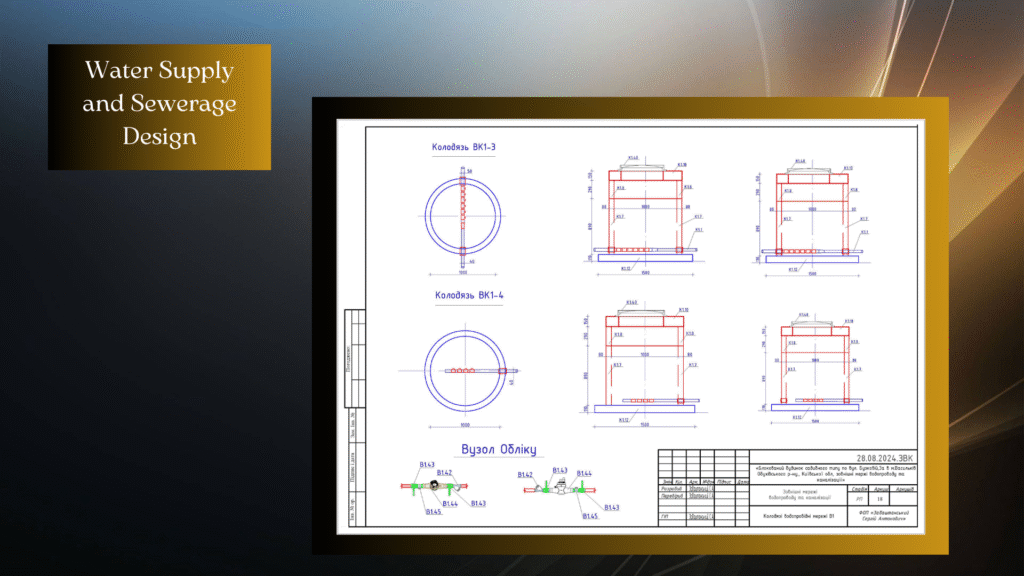Click the left water meter assembly symbol
This screenshot has width=1024, height=576.
(439, 487)
